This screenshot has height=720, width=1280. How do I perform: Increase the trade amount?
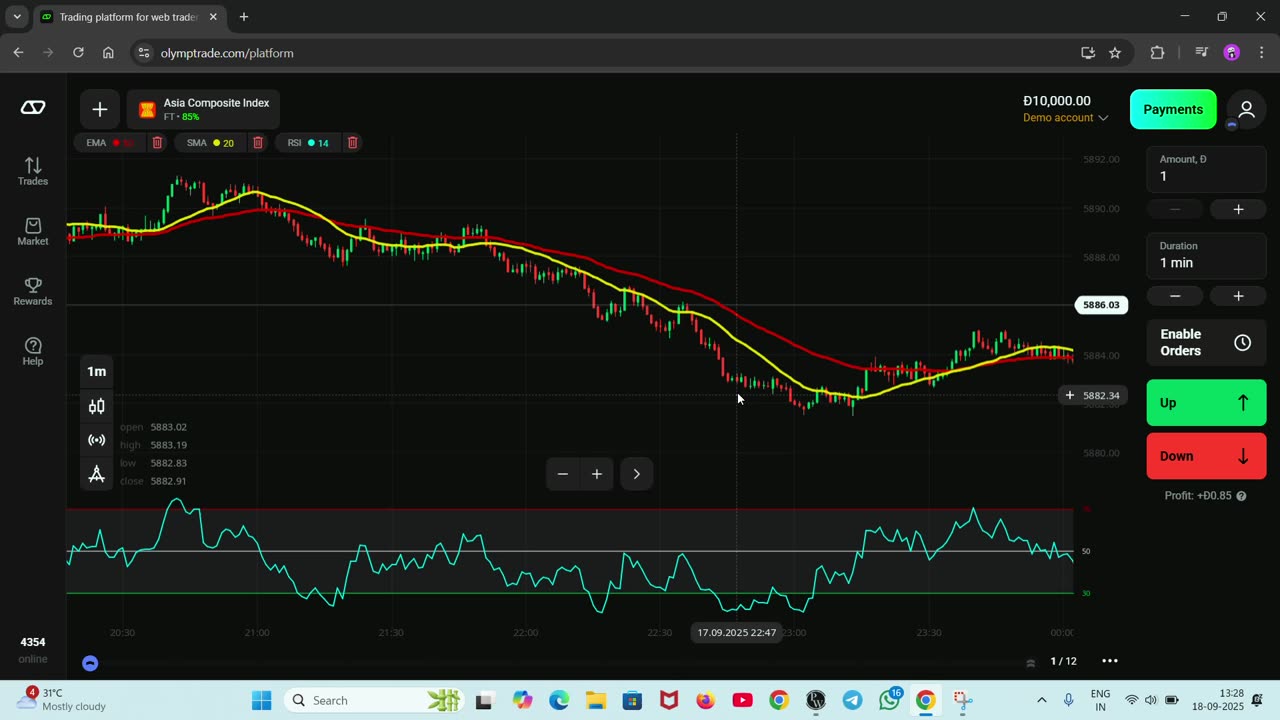1238,209
